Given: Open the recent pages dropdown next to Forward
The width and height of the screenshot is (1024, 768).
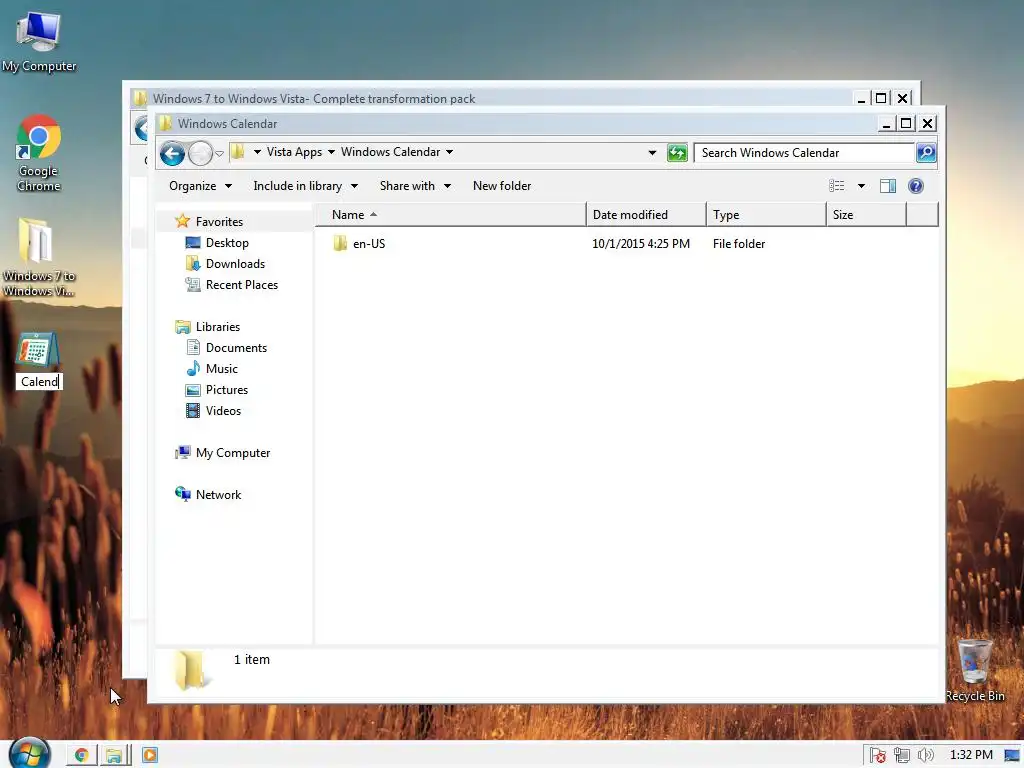Looking at the screenshot, I should 219,154.
